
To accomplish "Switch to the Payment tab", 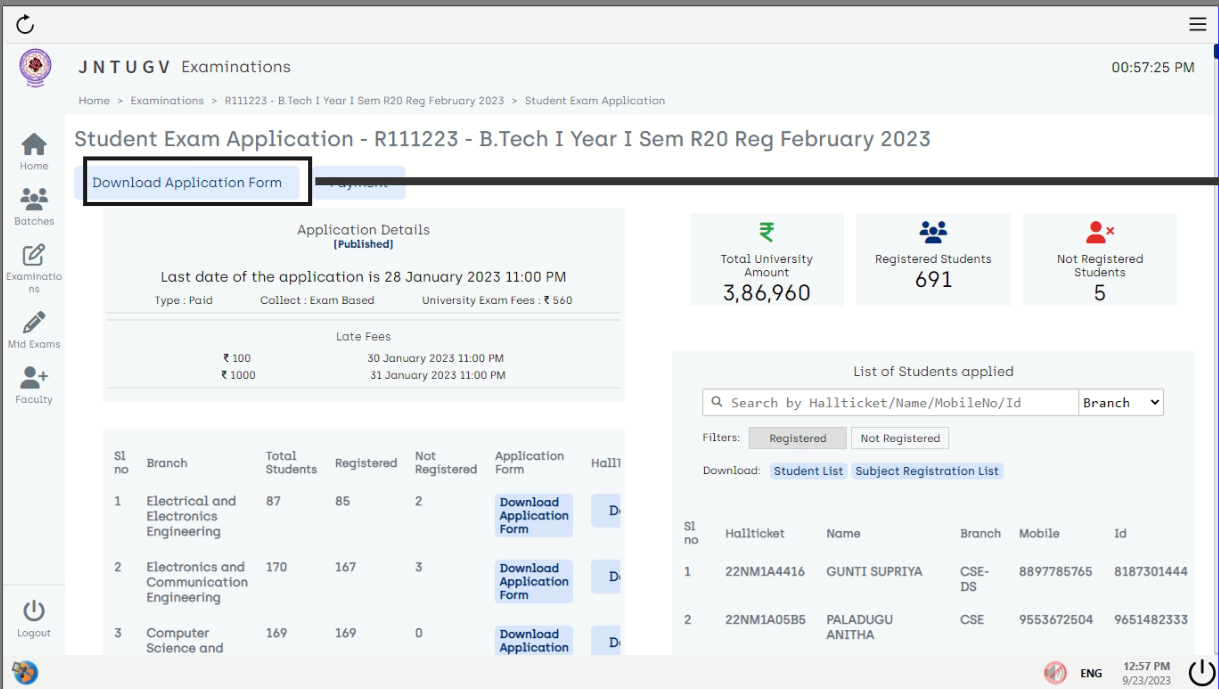I will pos(359,182).
